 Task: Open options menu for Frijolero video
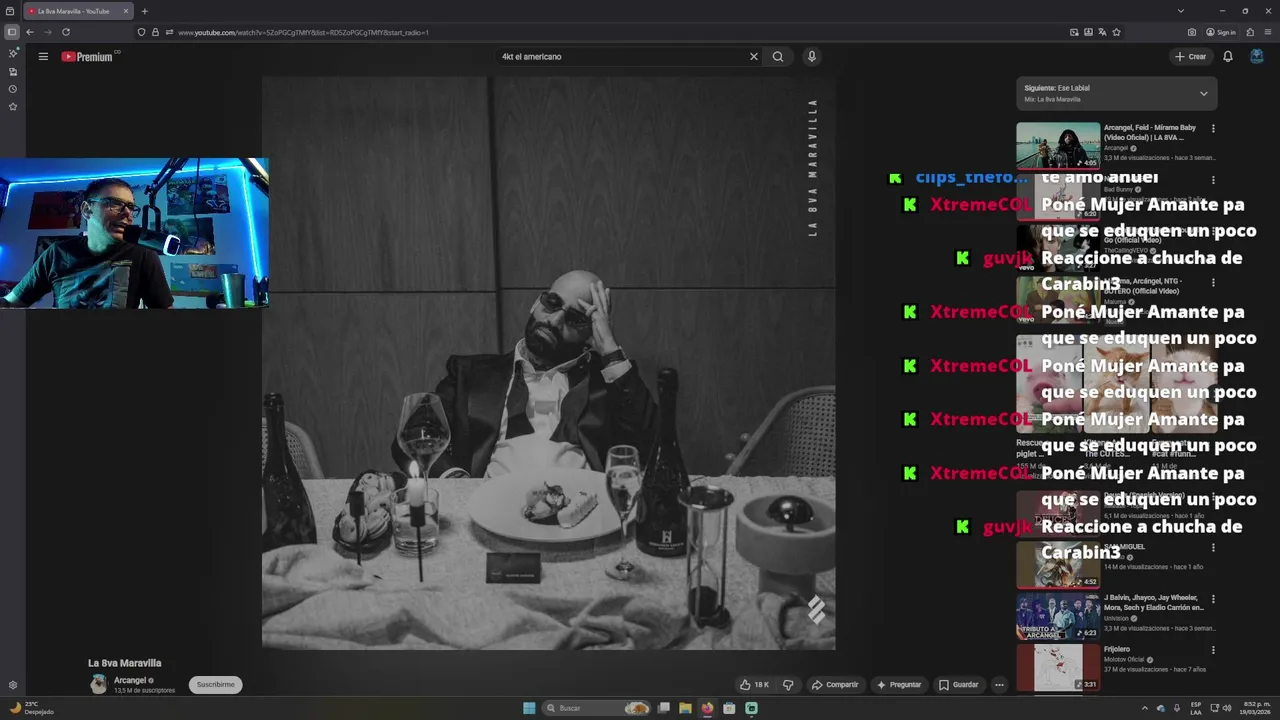(1213, 652)
